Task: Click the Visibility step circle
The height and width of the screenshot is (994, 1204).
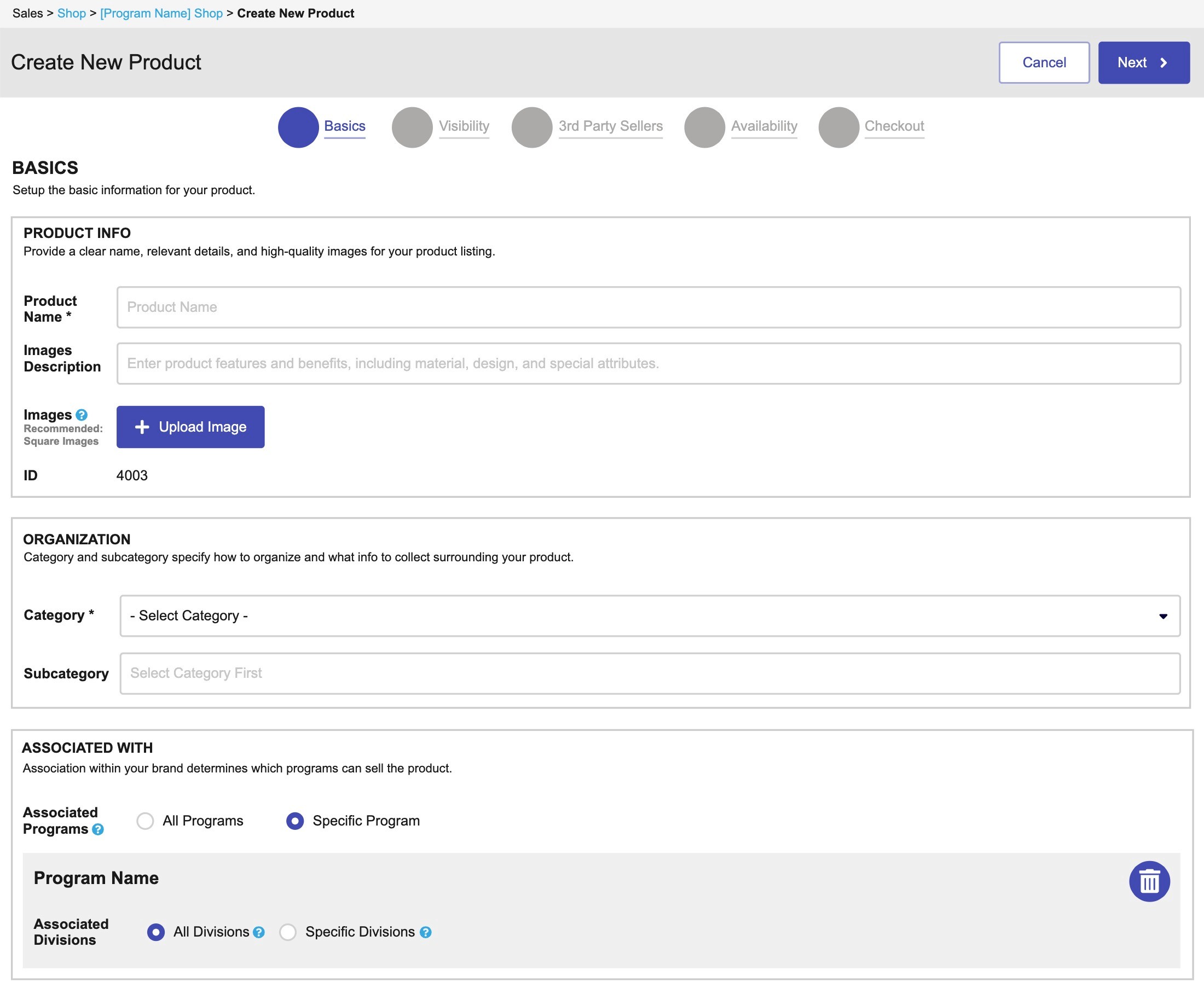Action: 412,127
